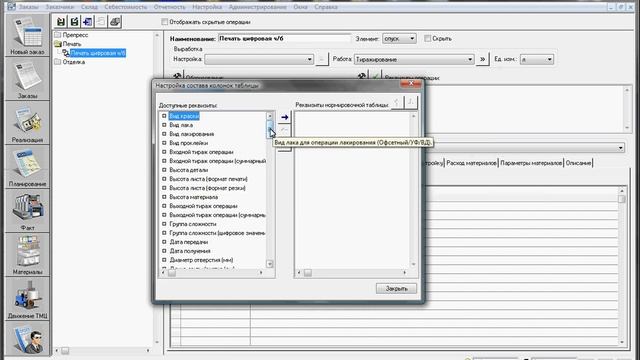The width and height of the screenshot is (640, 360).
Task: Switch to the Параметры материалов tab
Action: (x=531, y=163)
